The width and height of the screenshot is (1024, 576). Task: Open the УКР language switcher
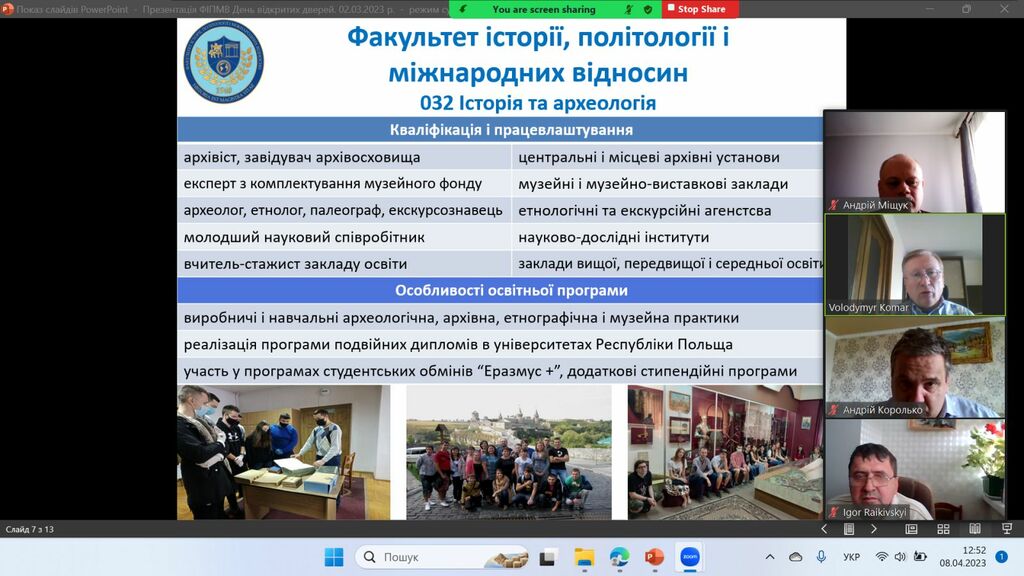tap(852, 557)
